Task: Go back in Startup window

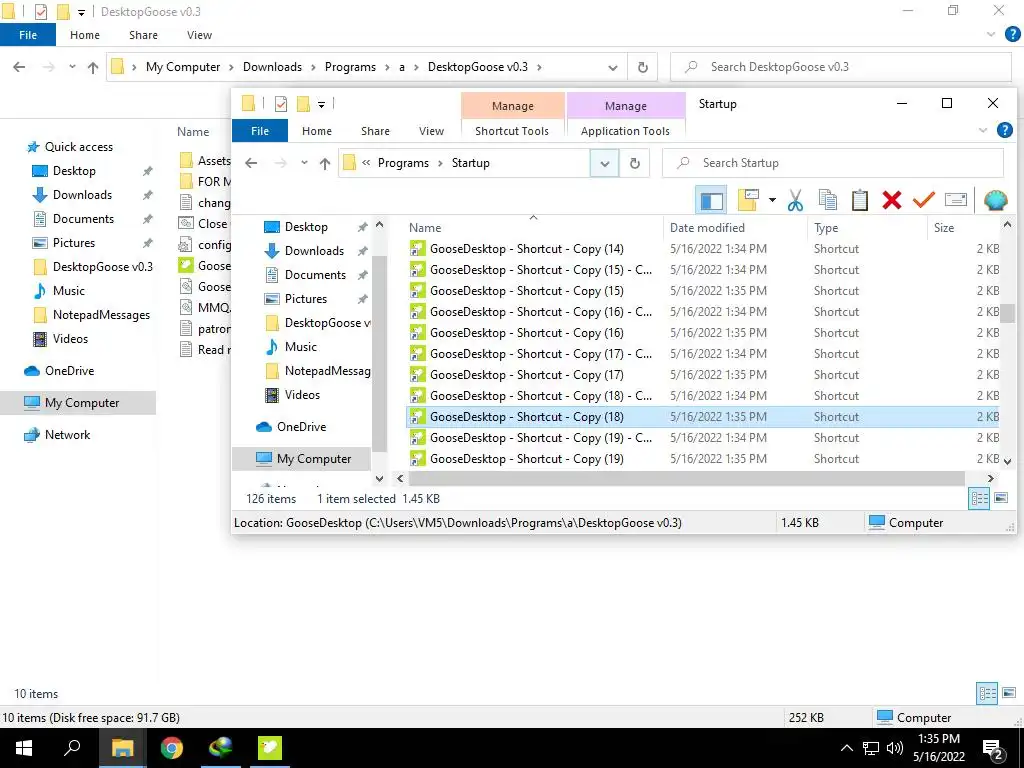Action: (251, 163)
